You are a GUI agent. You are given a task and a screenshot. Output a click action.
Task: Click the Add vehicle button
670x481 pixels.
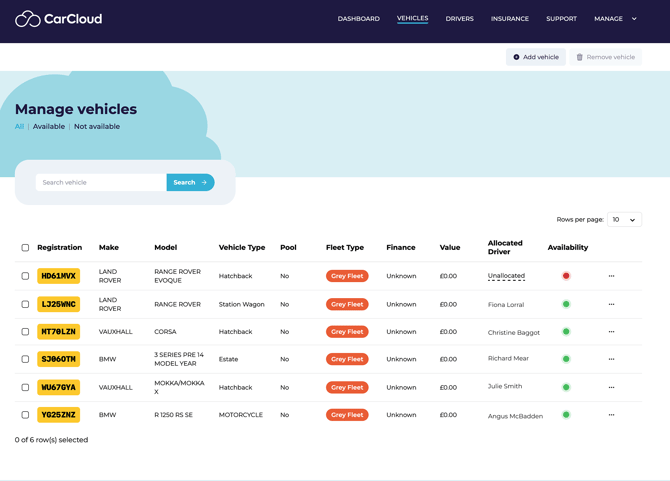[536, 57]
